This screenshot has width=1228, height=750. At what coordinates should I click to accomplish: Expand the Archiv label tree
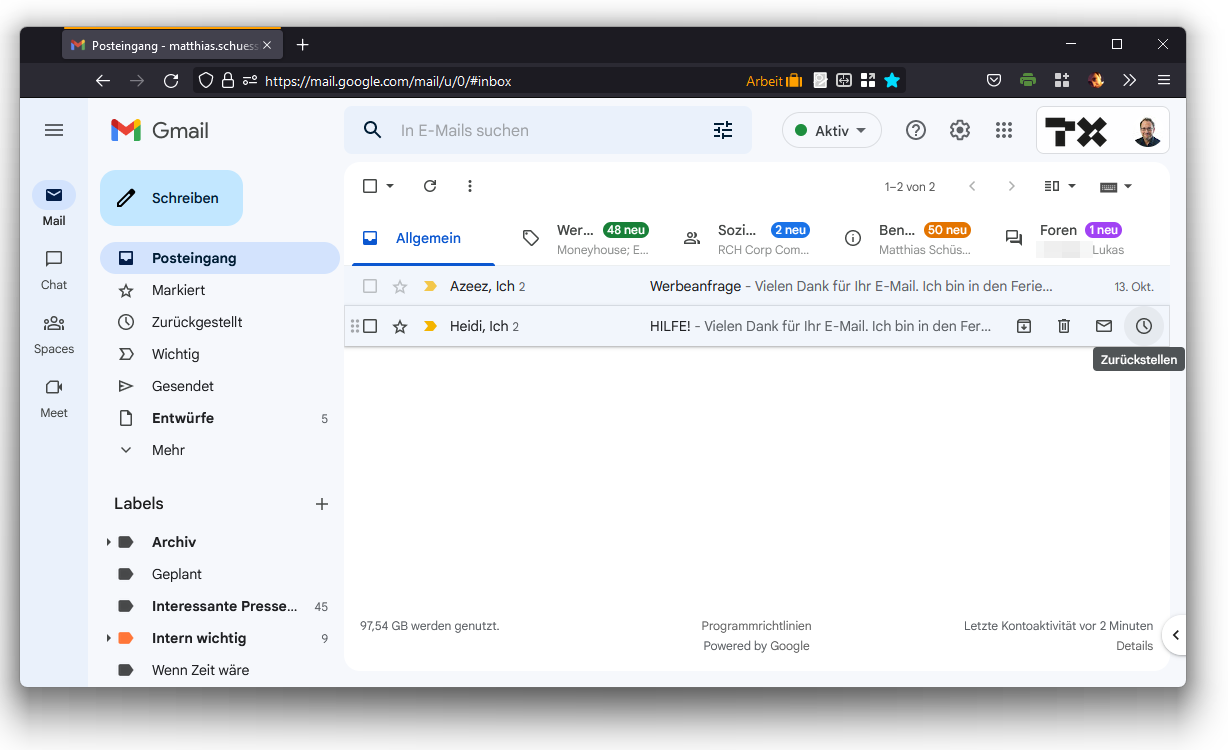pos(108,542)
